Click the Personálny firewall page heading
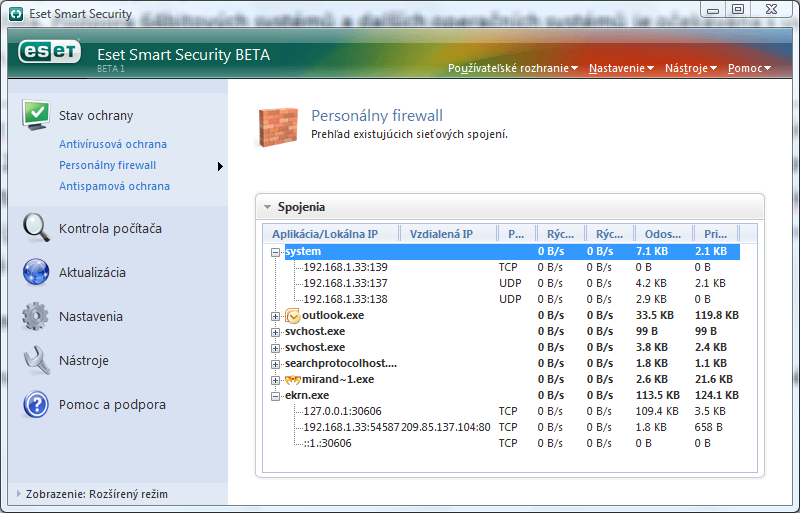This screenshot has width=800, height=513. (x=377, y=116)
